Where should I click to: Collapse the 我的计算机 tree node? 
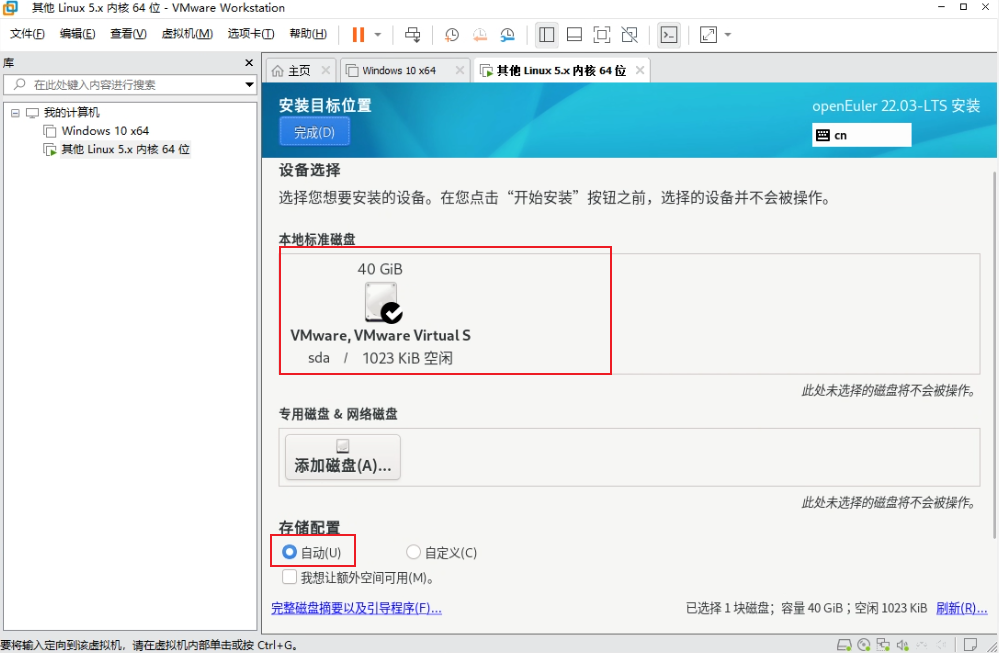point(15,113)
